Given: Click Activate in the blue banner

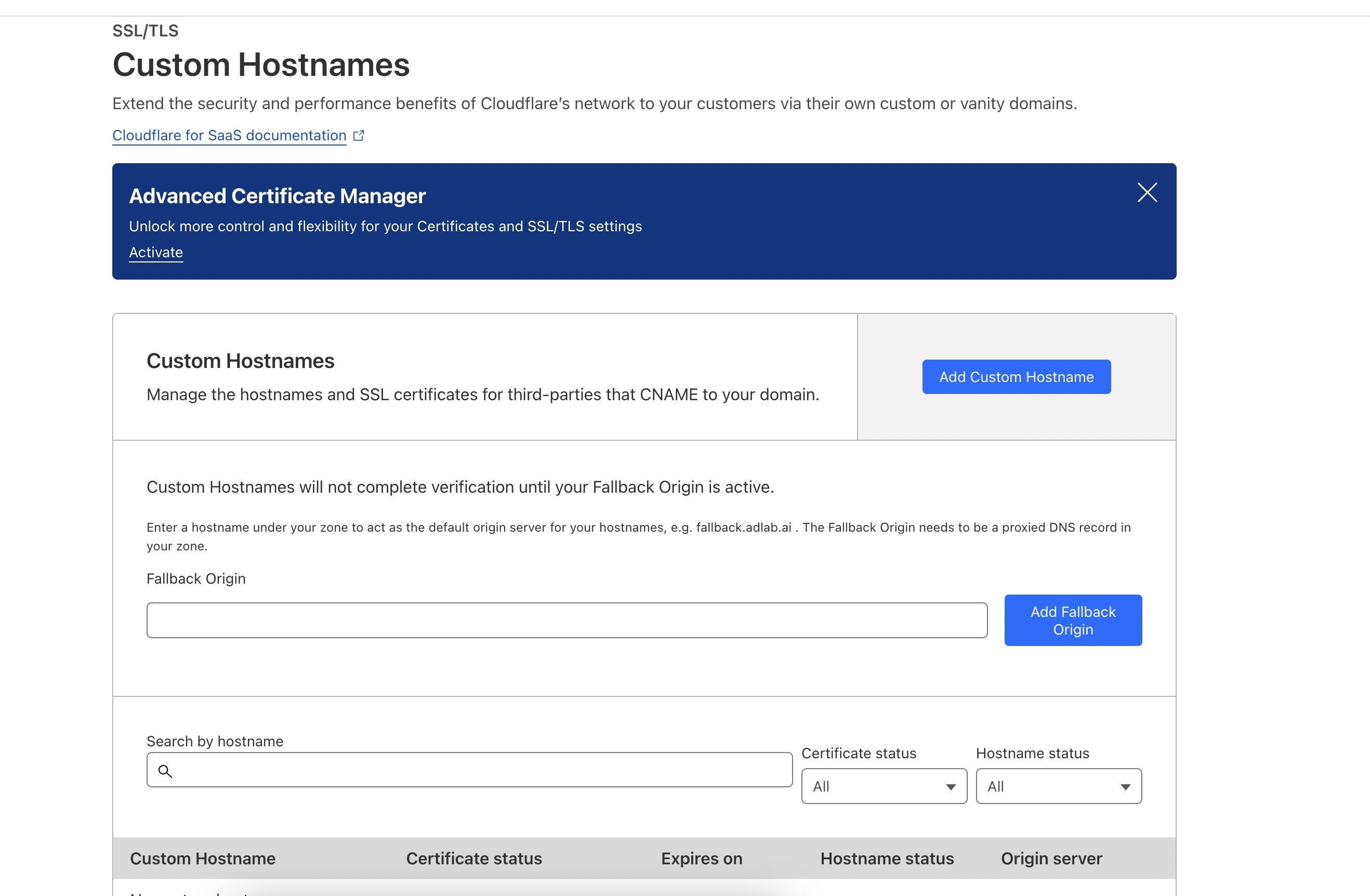Looking at the screenshot, I should click(x=155, y=252).
